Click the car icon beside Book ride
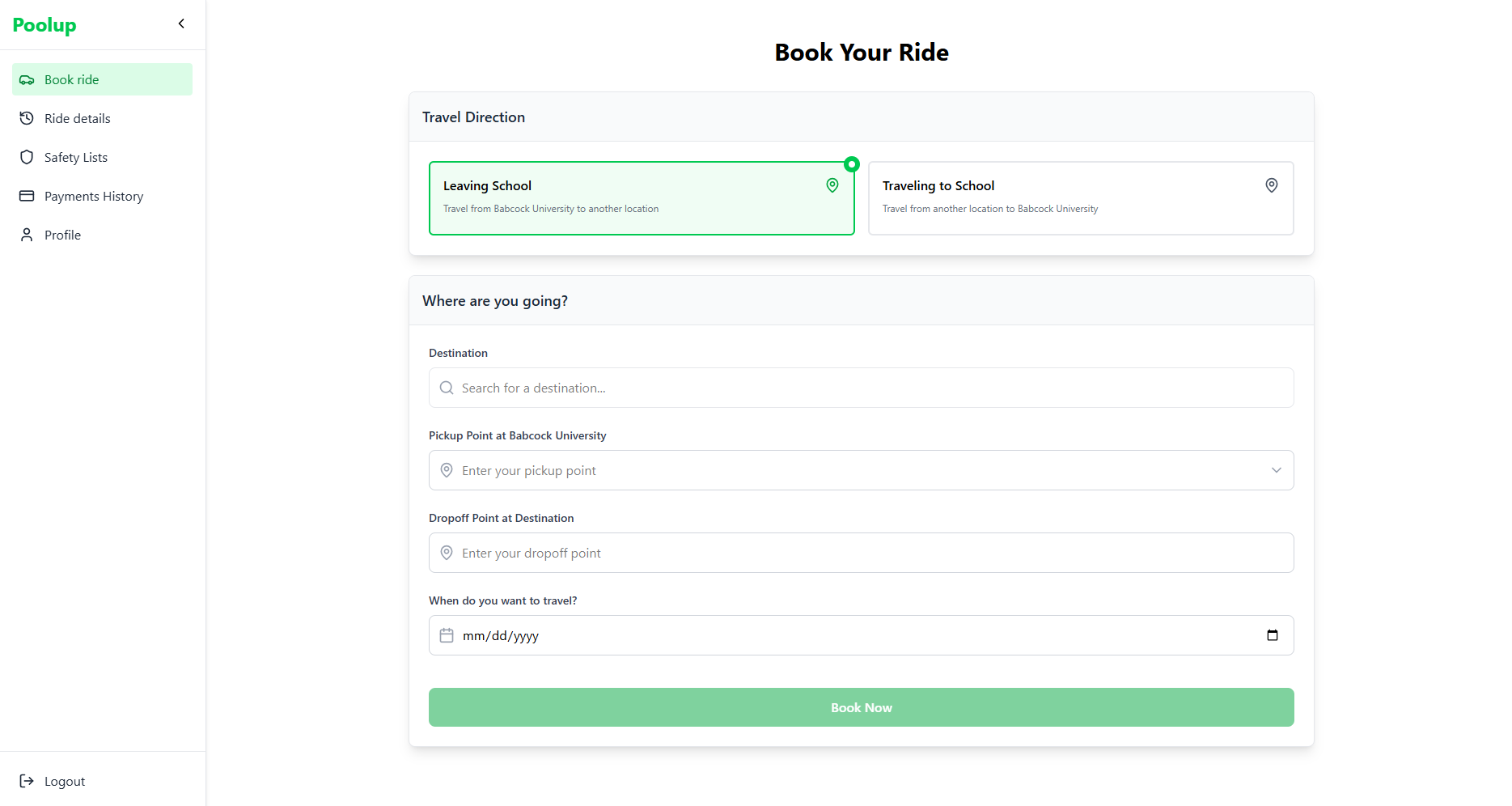This screenshot has width=1512, height=806. click(x=27, y=80)
